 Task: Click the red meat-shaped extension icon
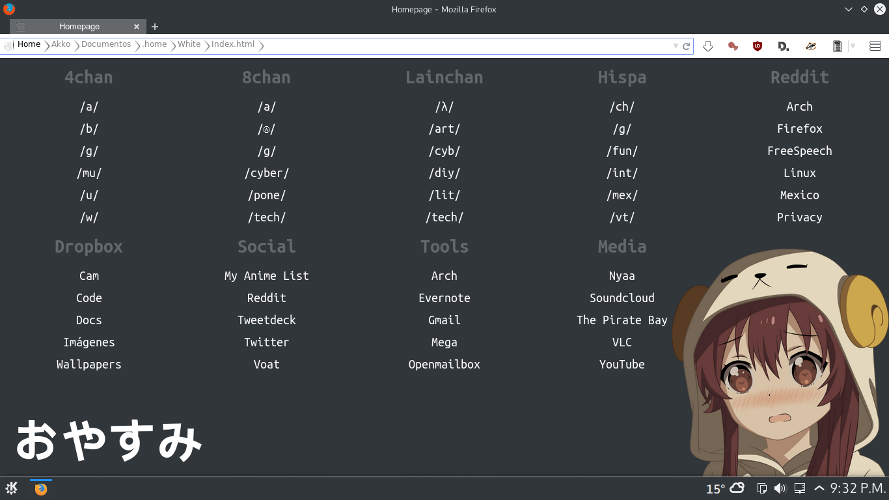(x=733, y=46)
